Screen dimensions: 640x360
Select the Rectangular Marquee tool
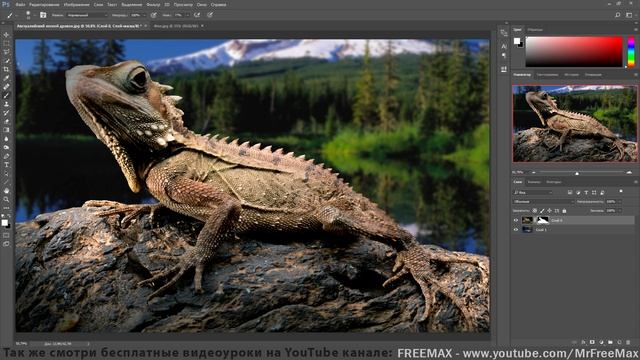(x=6, y=43)
